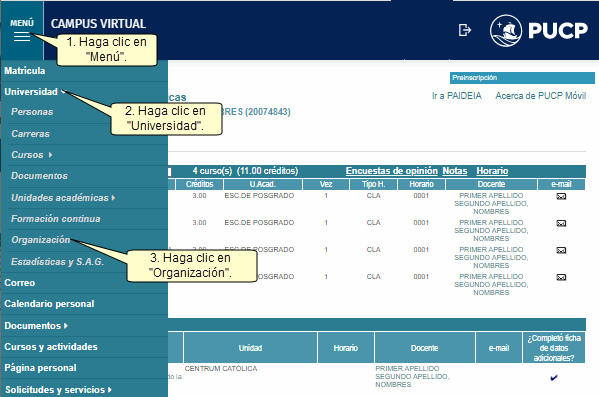Expand Solicitudes y servicios submenu

pyautogui.click(x=110, y=390)
